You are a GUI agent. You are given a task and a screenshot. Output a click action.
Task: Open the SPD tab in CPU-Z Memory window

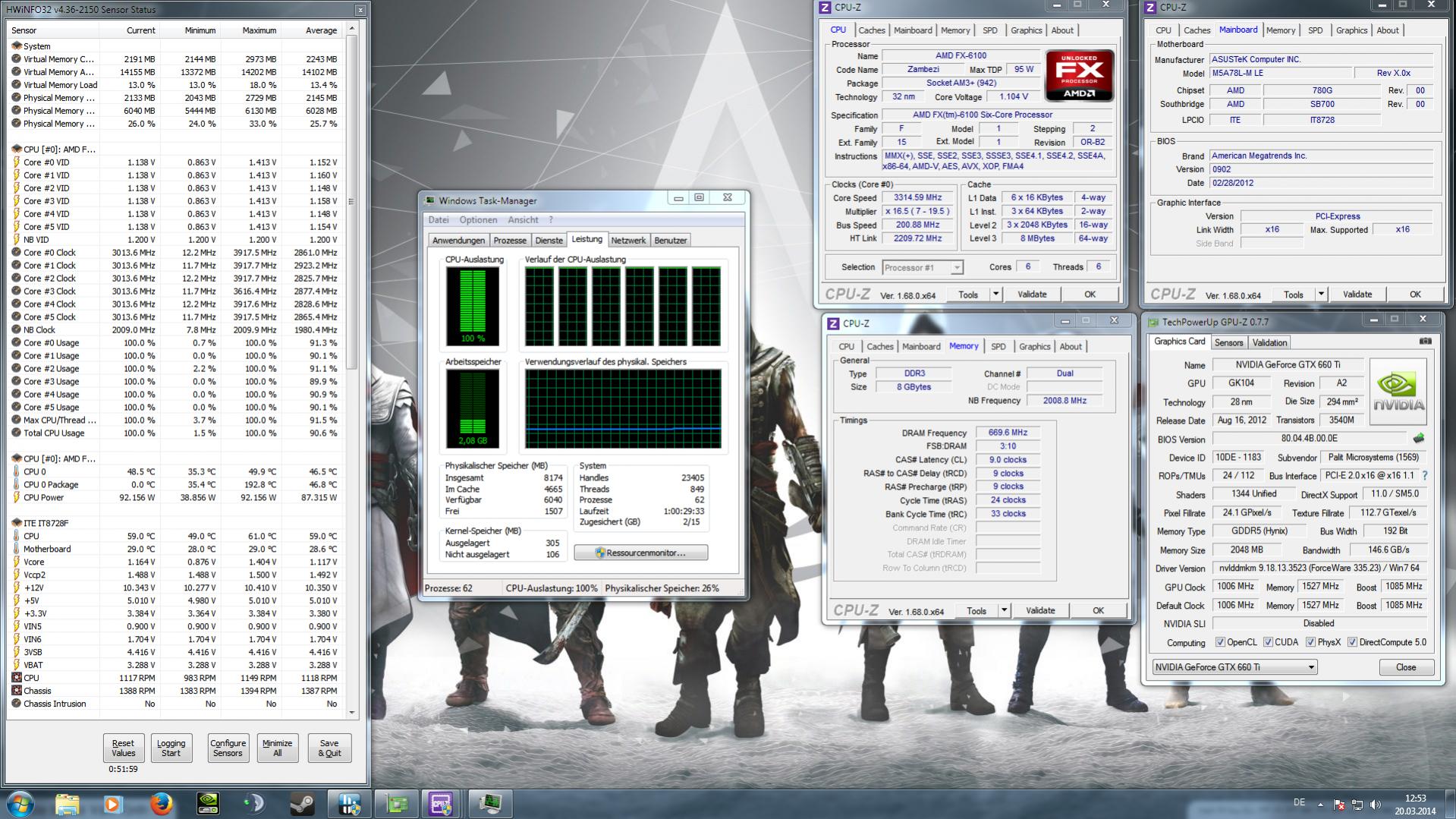point(998,347)
